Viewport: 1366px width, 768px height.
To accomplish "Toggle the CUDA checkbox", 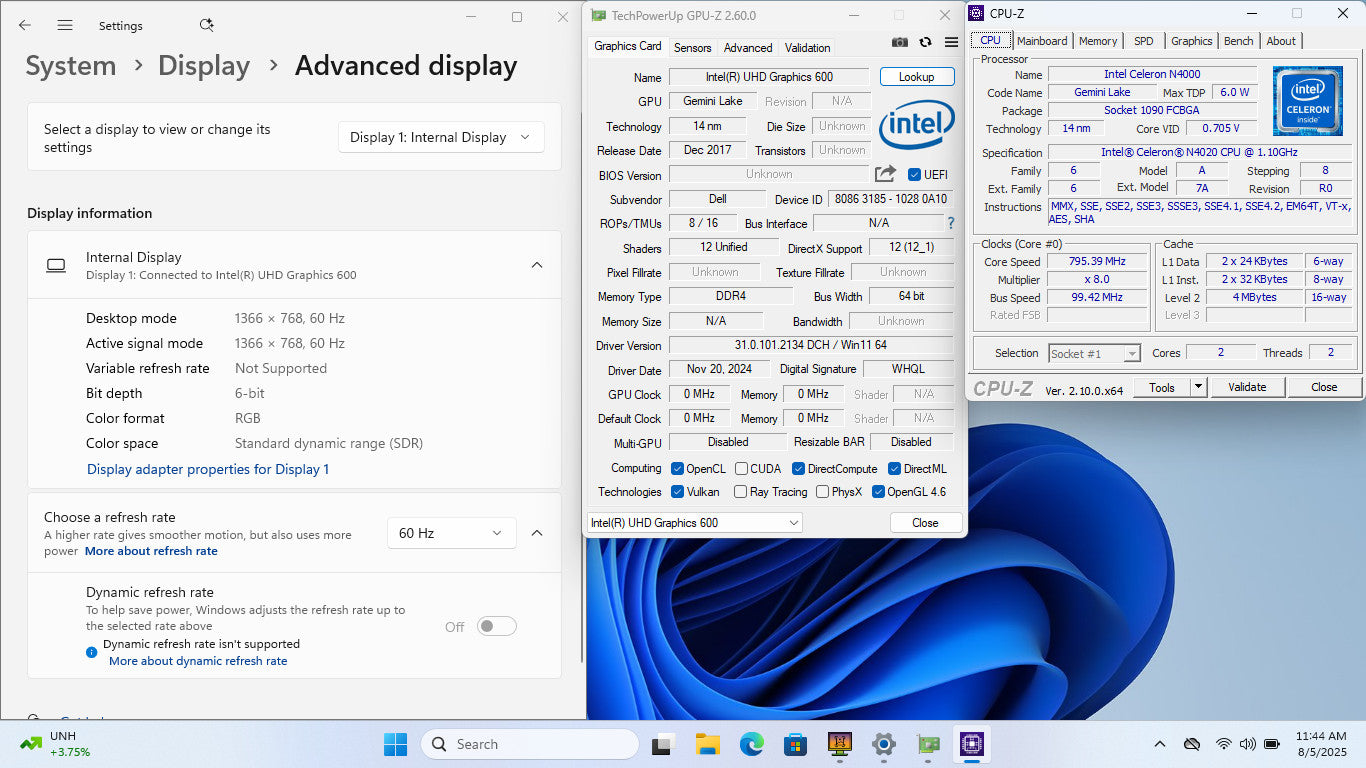I will click(741, 469).
